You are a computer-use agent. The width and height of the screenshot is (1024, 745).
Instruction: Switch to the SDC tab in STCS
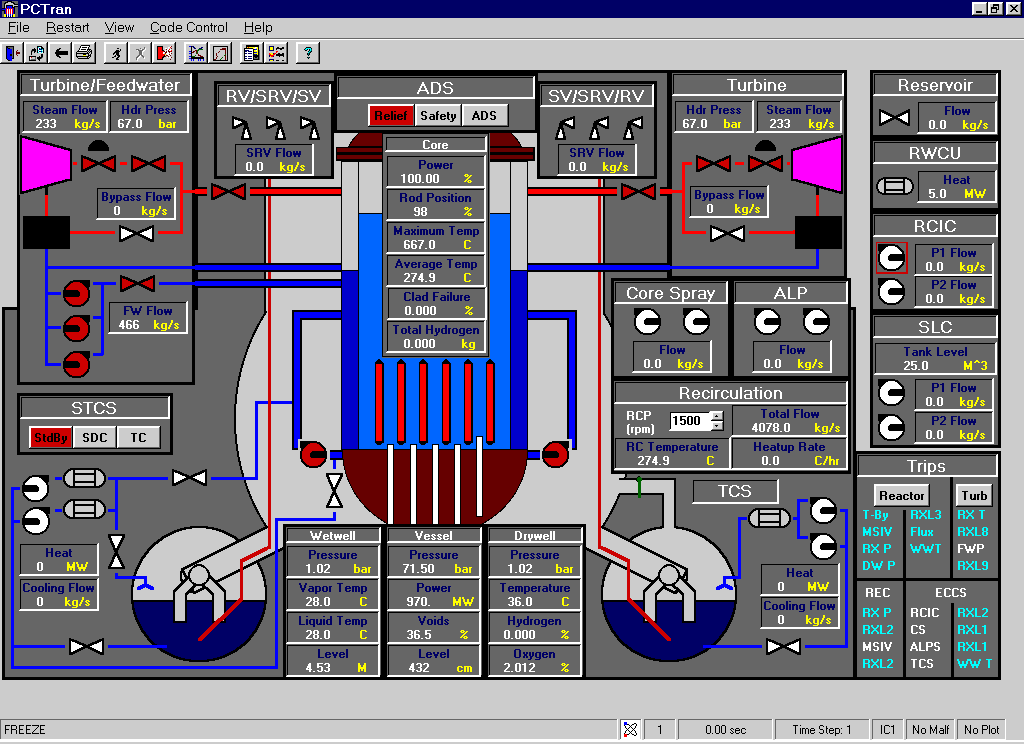(x=93, y=437)
